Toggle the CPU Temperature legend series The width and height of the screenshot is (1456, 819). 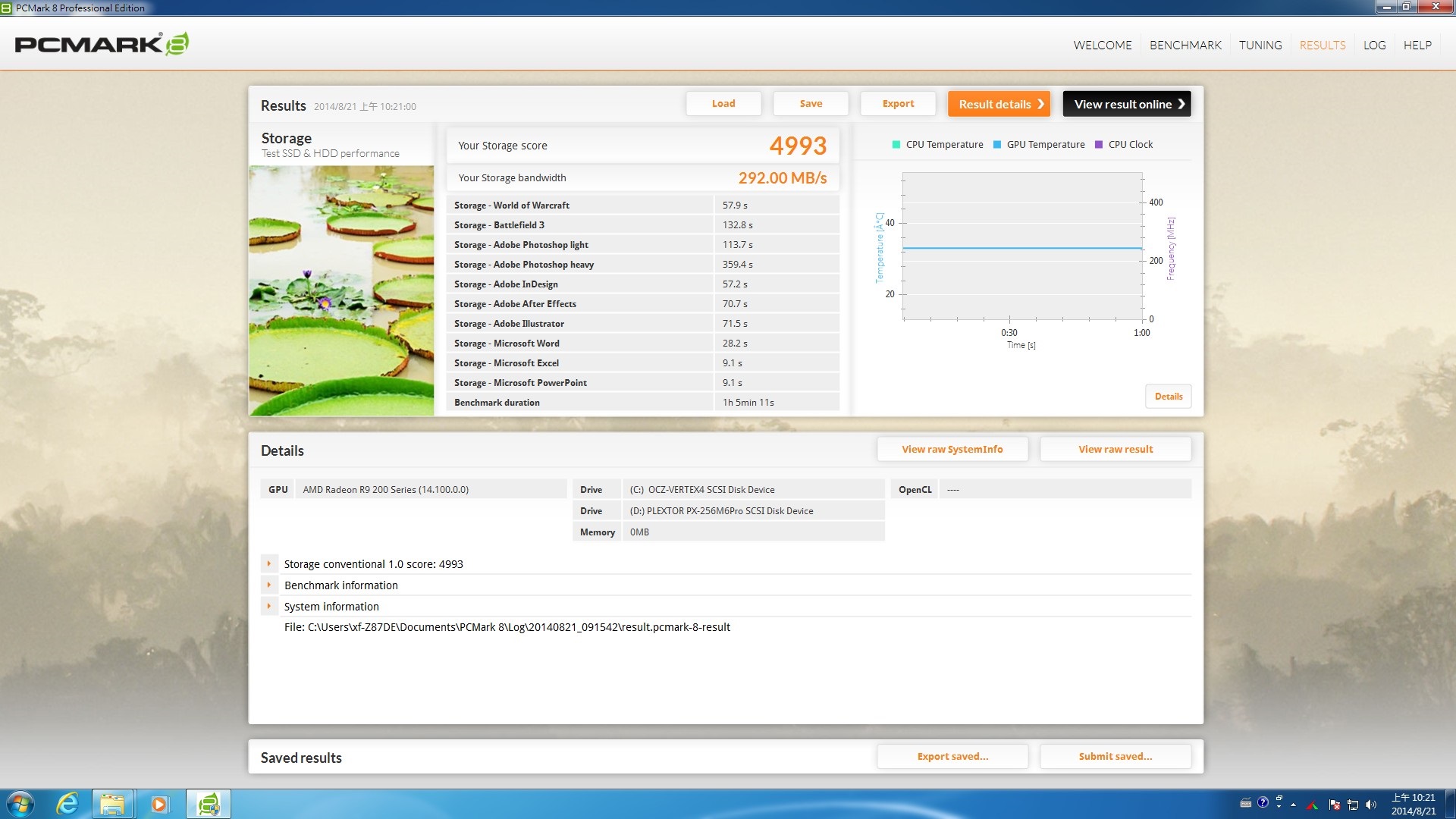(x=937, y=145)
